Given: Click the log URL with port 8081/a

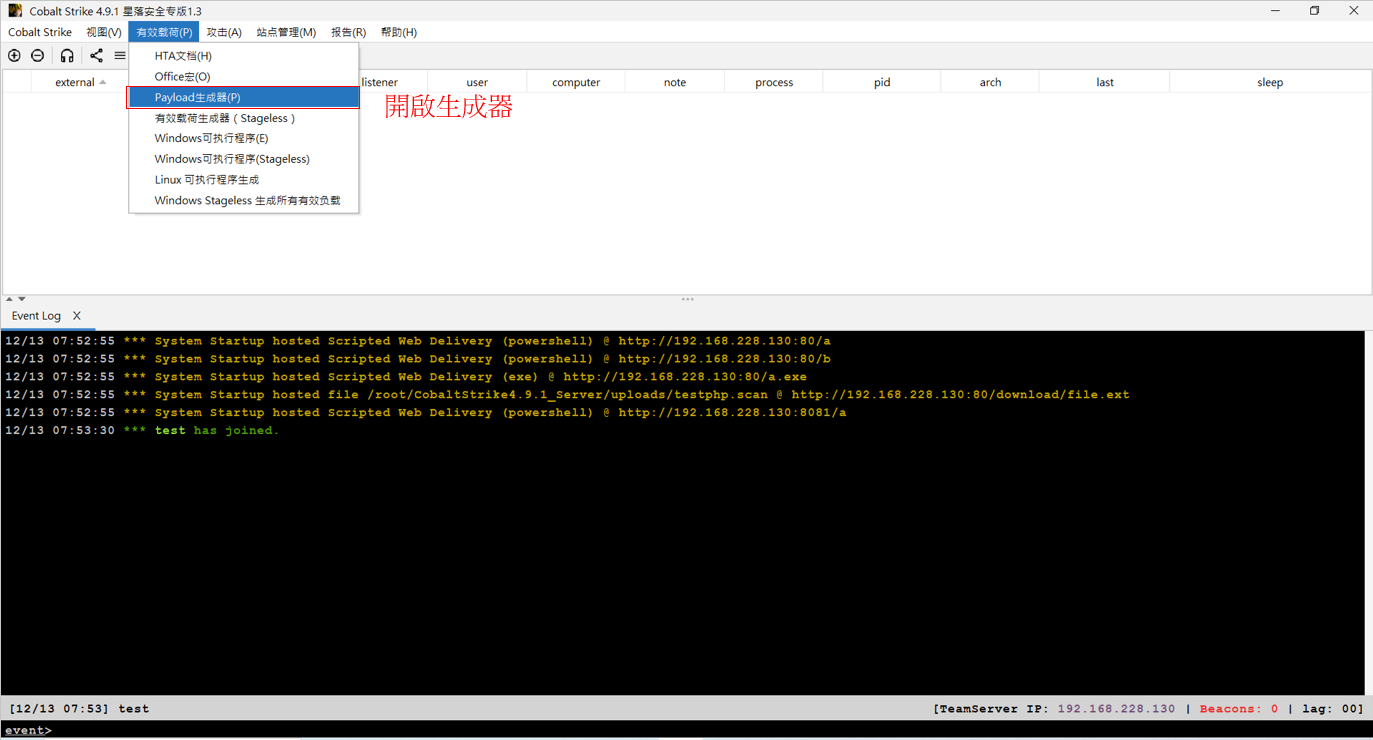Looking at the screenshot, I should pyautogui.click(x=732, y=413).
